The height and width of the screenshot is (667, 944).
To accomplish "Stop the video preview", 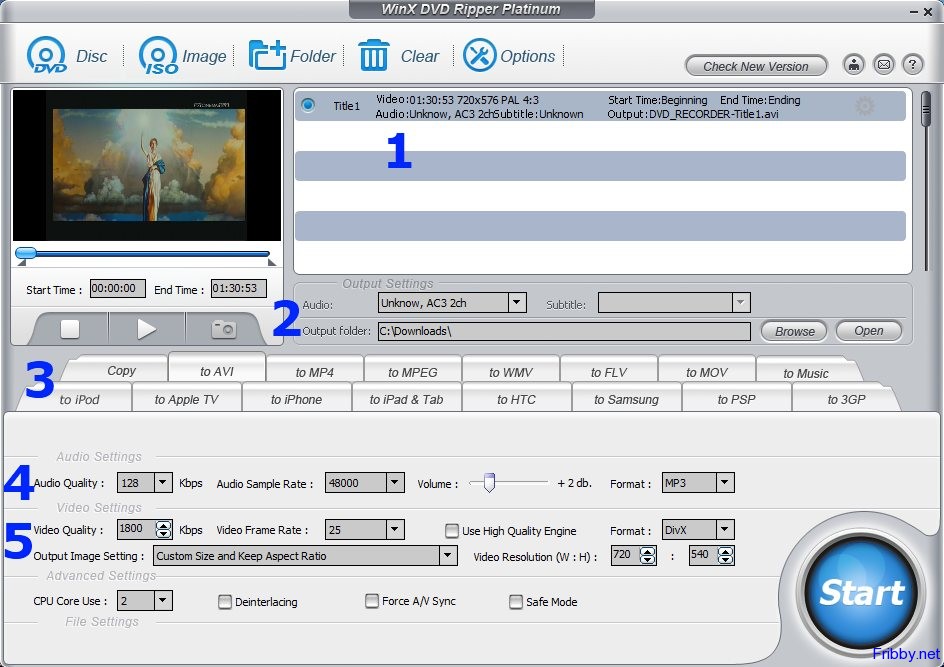I will coord(70,329).
